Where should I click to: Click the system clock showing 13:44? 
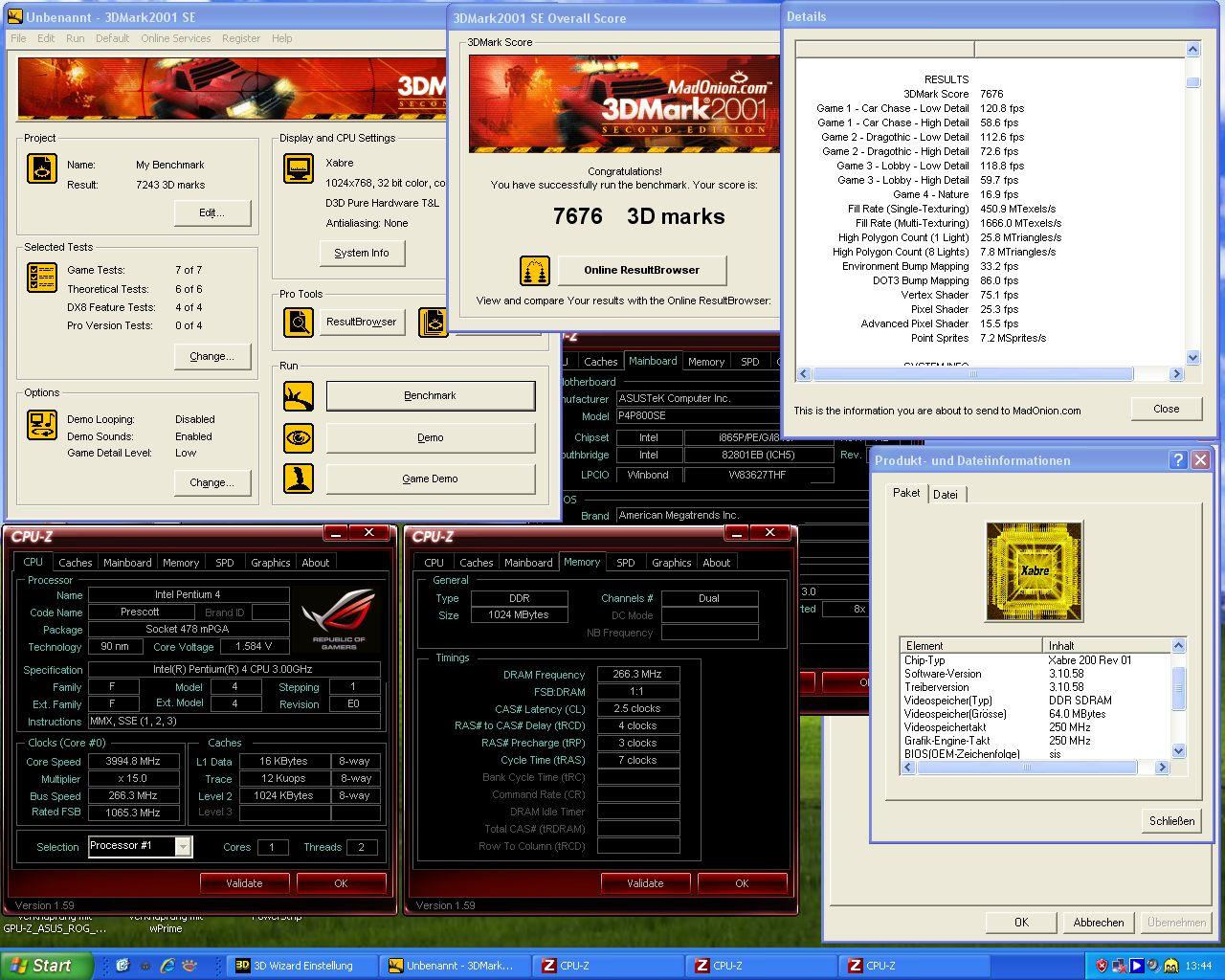coord(1198,966)
